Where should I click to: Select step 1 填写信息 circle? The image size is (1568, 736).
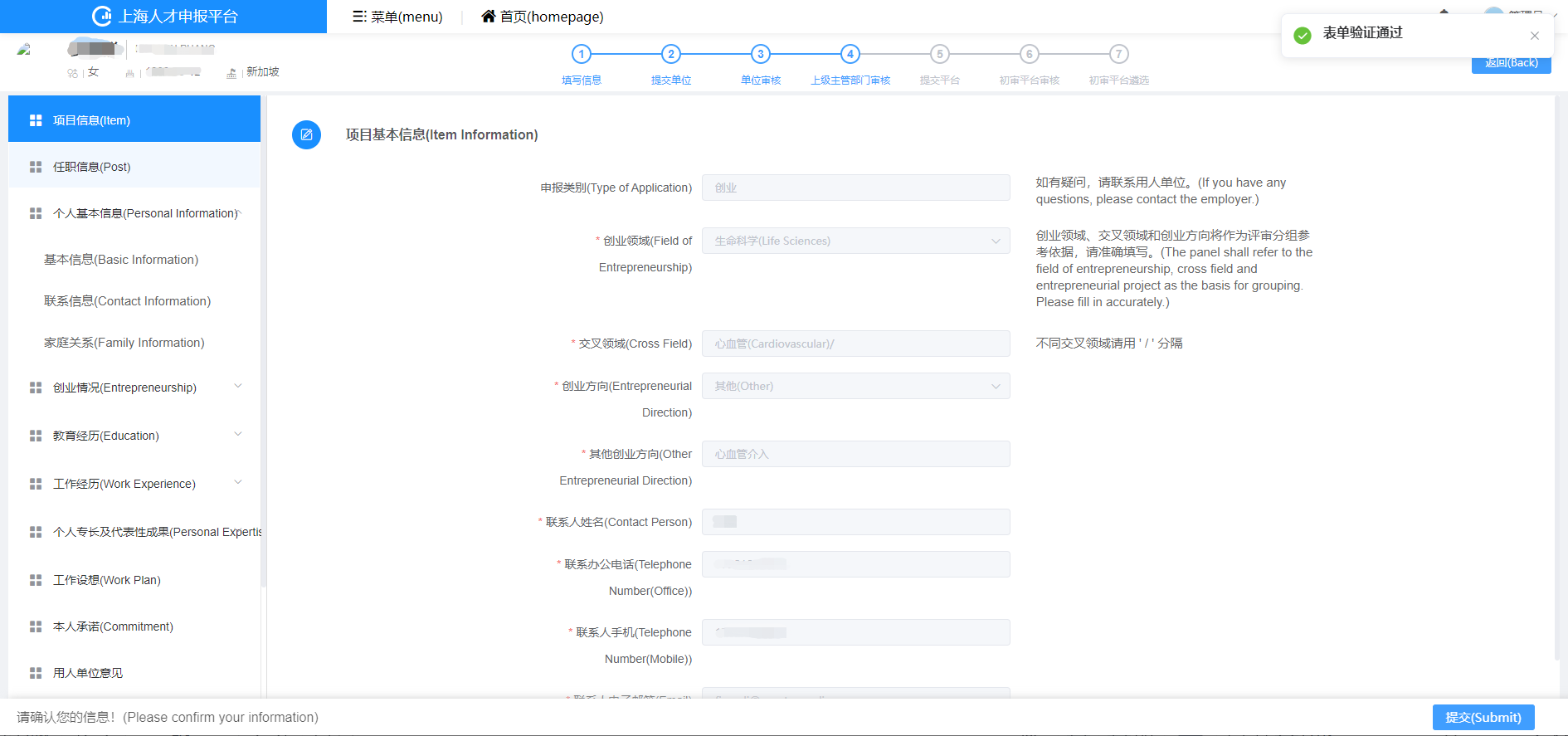pyautogui.click(x=582, y=54)
